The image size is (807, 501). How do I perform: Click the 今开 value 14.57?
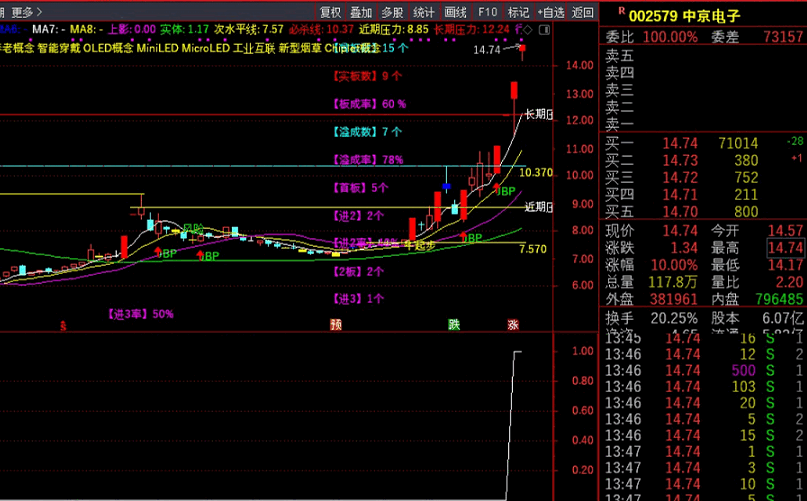(785, 231)
